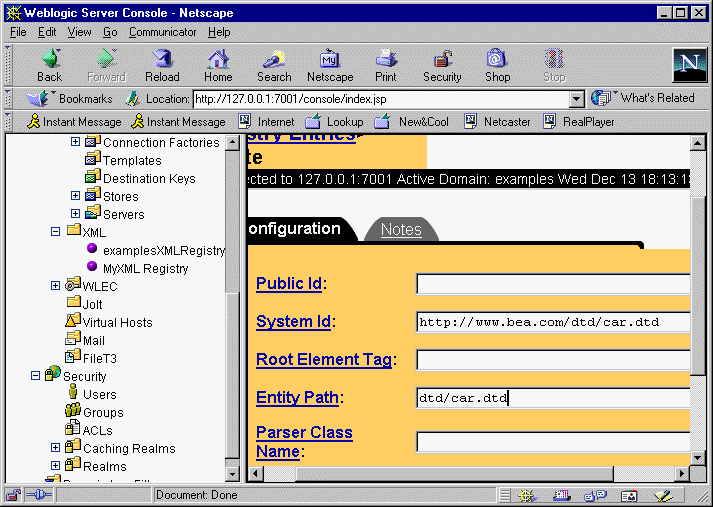Click right pane scroll down arrow
Screen dimensions: 713x507
[698, 457]
